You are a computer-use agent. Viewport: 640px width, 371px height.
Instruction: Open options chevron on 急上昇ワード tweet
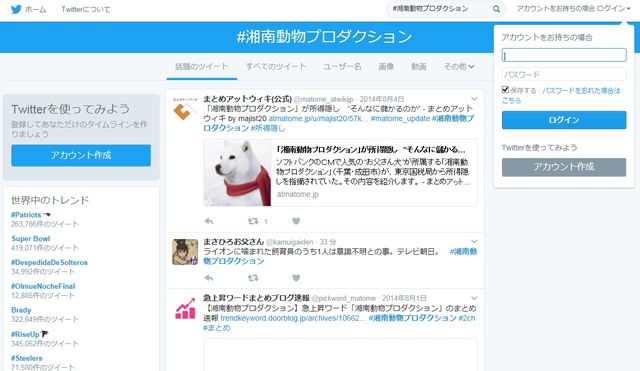[x=474, y=298]
